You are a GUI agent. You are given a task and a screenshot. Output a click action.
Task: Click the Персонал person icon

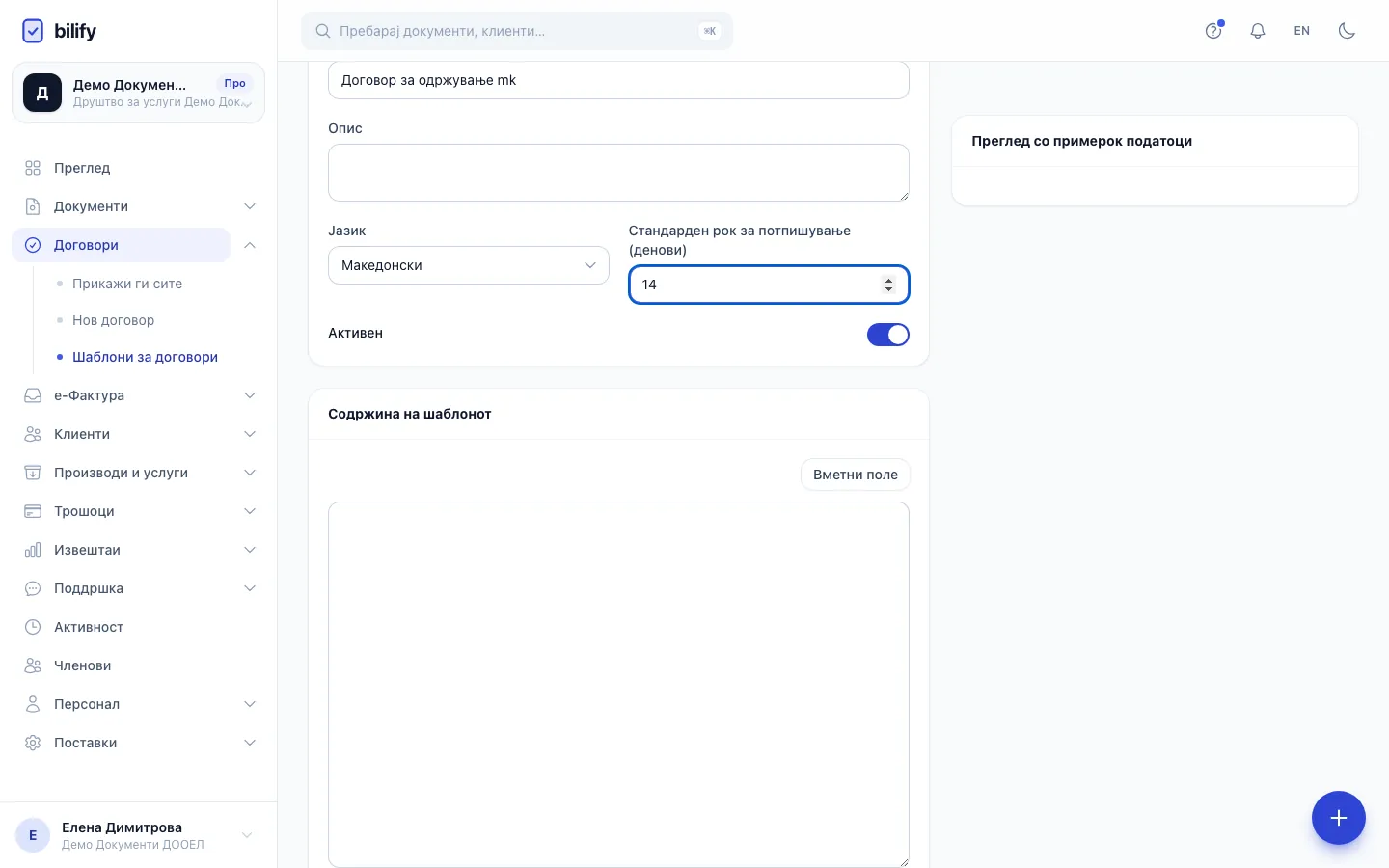click(x=33, y=704)
